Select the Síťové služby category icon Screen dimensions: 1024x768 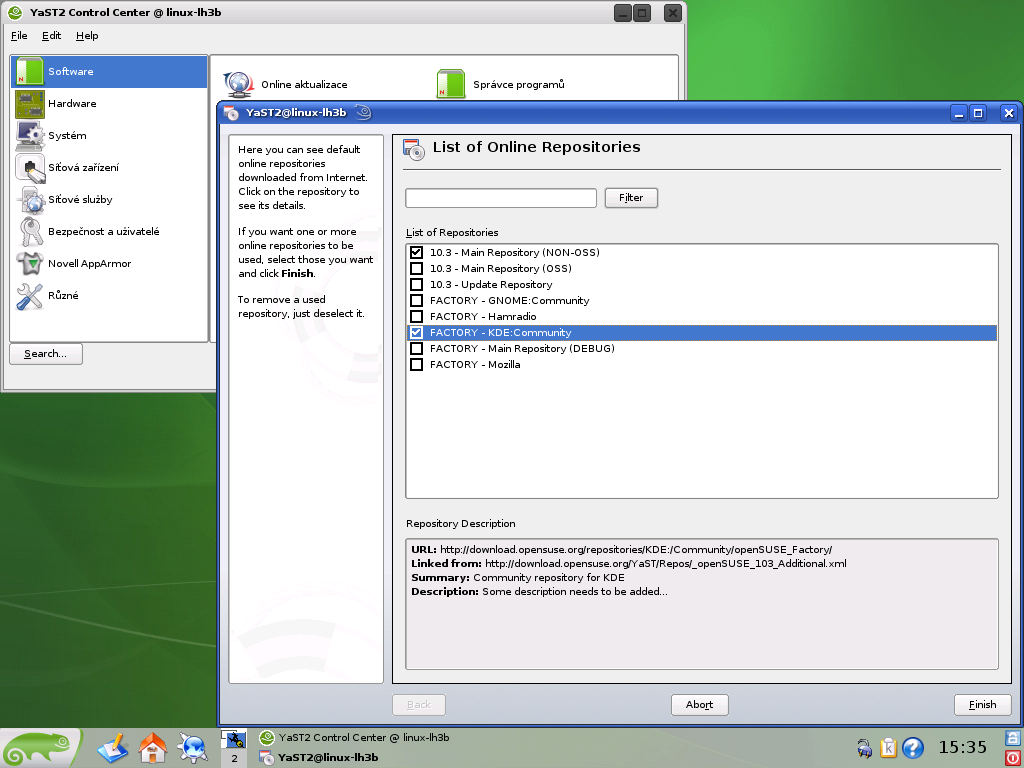[x=29, y=200]
